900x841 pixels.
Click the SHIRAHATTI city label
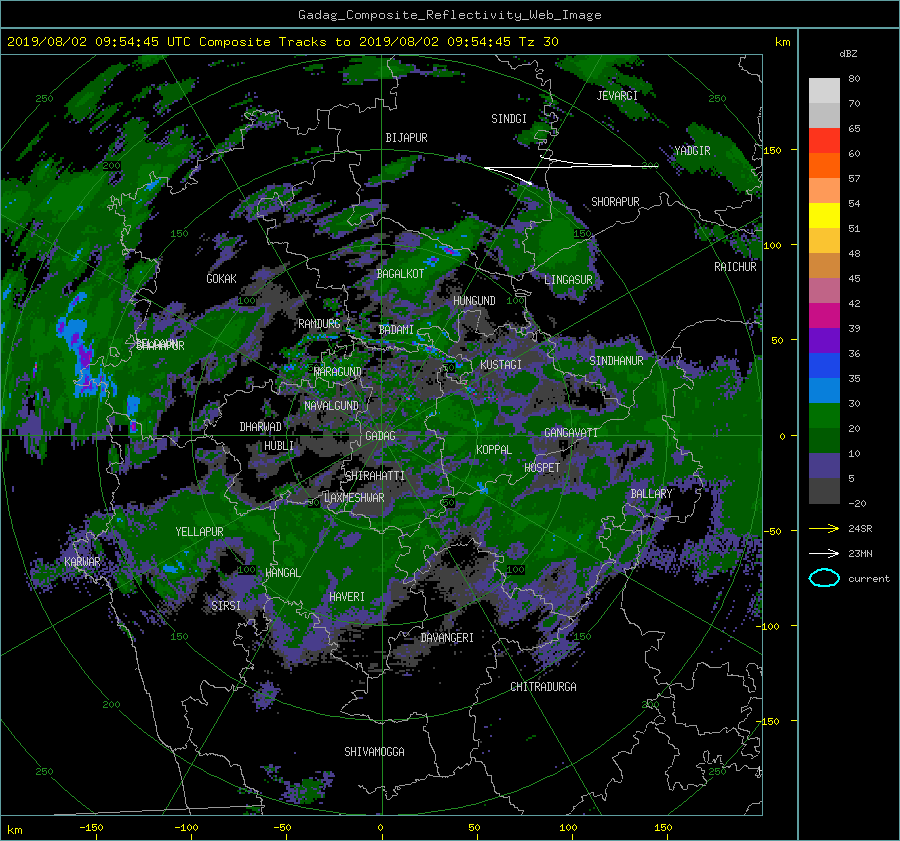[x=375, y=476]
